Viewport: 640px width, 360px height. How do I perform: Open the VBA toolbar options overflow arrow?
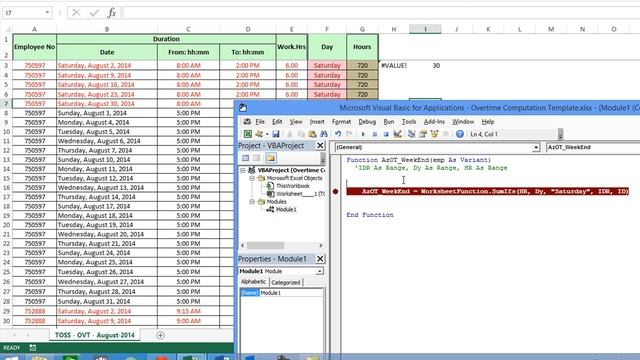(560, 134)
